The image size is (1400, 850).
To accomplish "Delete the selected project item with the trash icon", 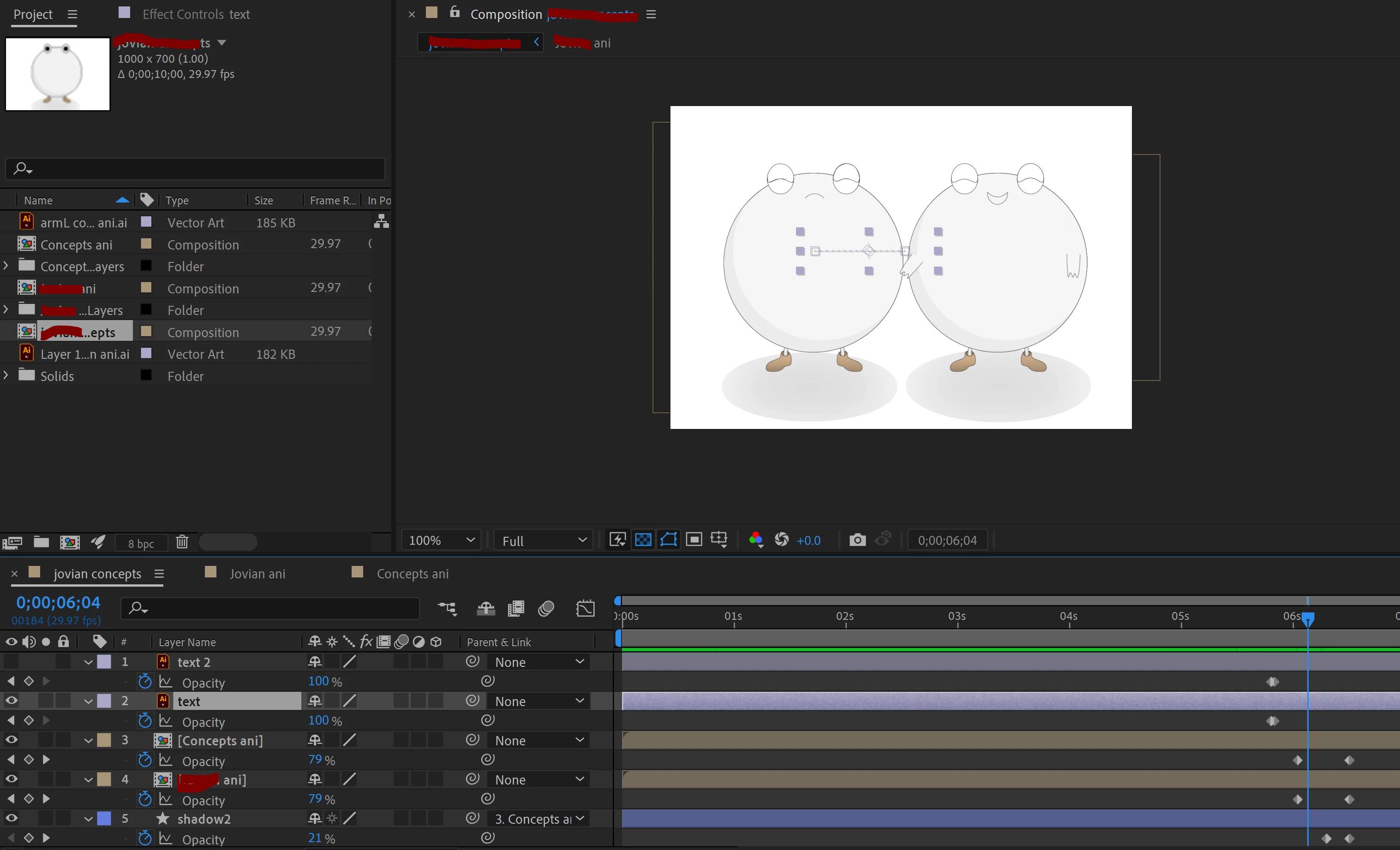I will pyautogui.click(x=182, y=542).
